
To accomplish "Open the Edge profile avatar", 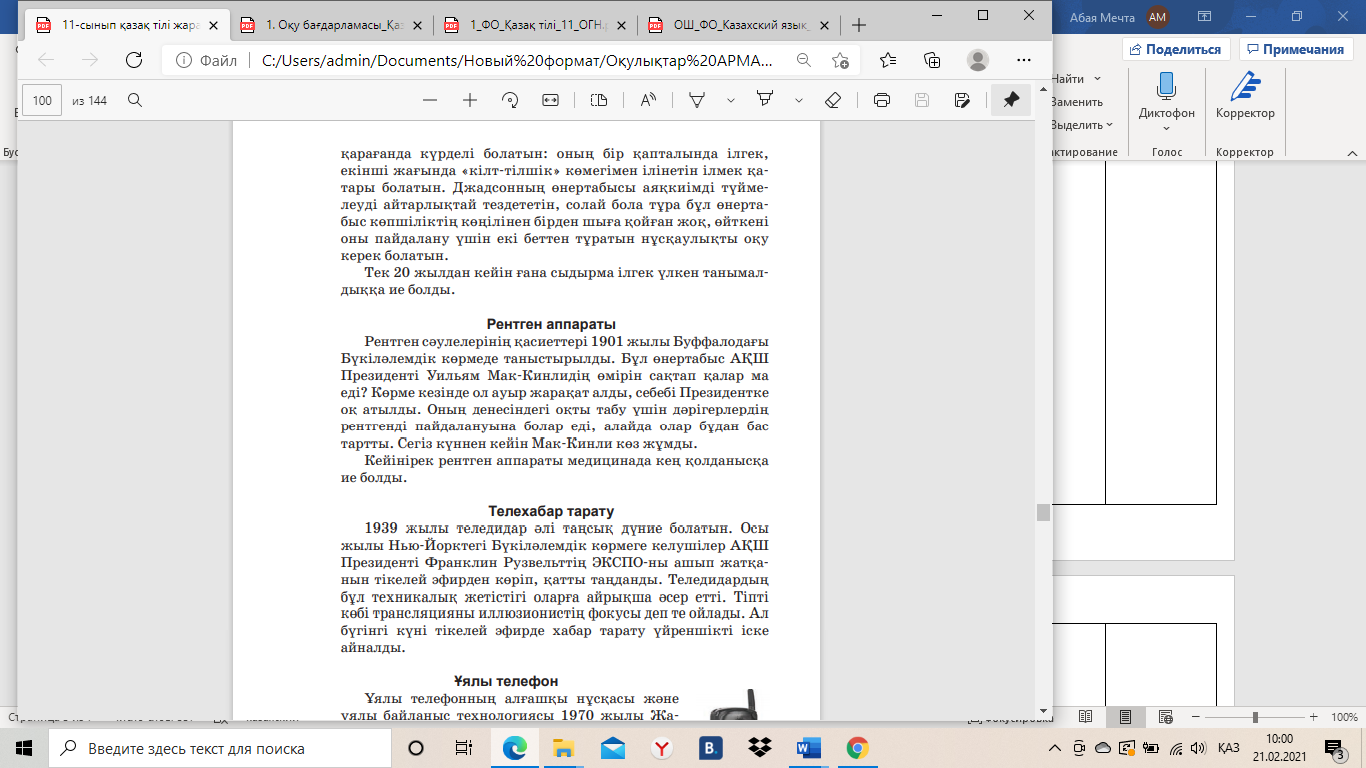I will [x=977, y=60].
